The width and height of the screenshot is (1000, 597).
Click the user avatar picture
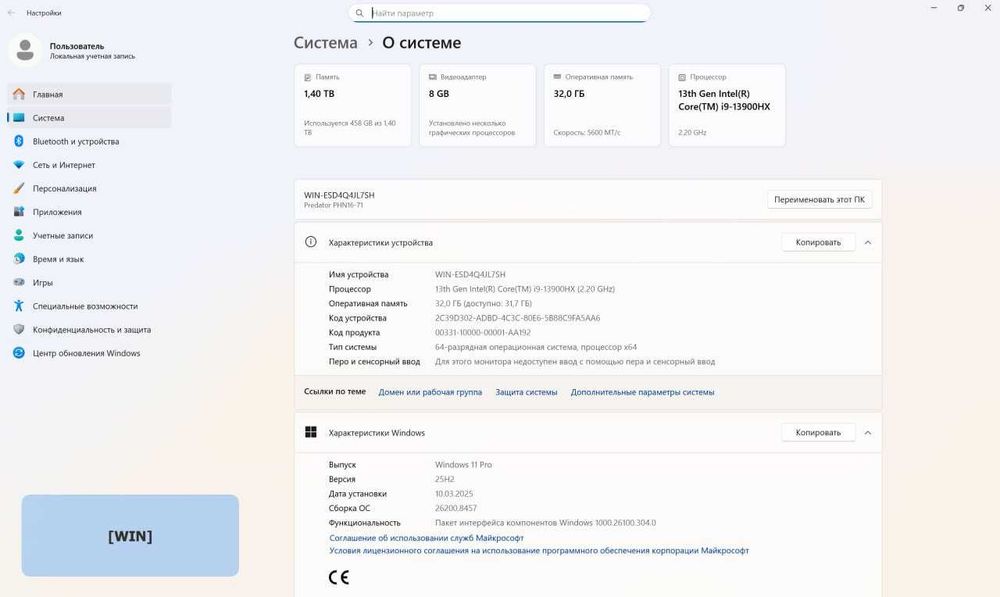coord(26,50)
